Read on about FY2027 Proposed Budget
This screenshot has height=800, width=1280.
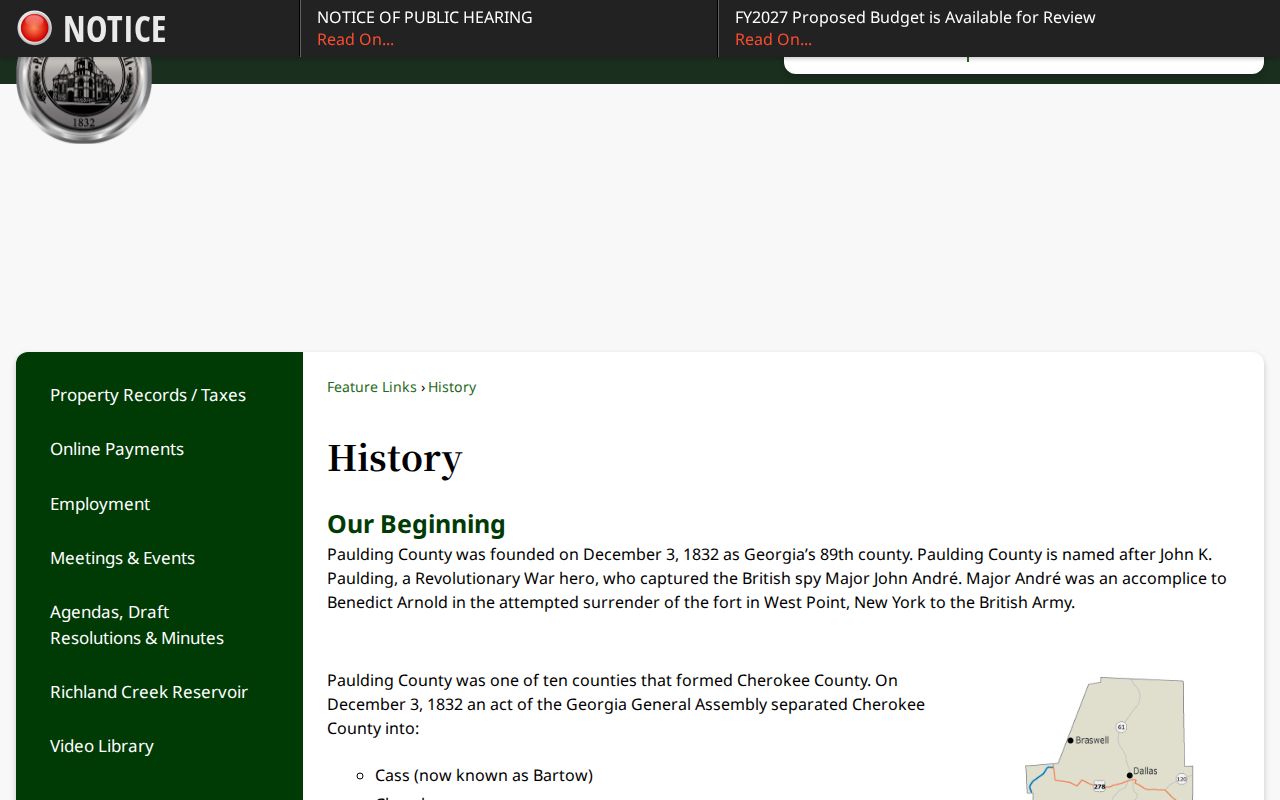pyautogui.click(x=773, y=39)
